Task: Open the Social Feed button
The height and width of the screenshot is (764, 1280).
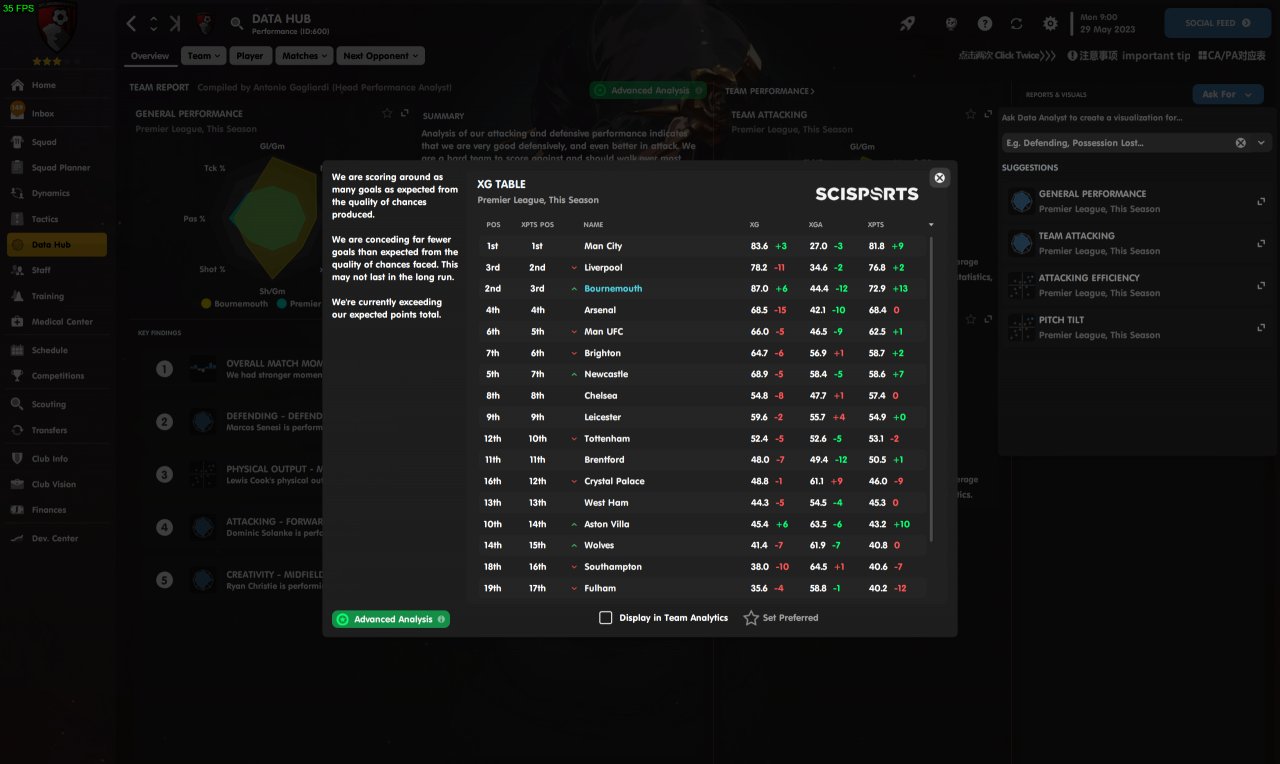Action: click(x=1217, y=23)
